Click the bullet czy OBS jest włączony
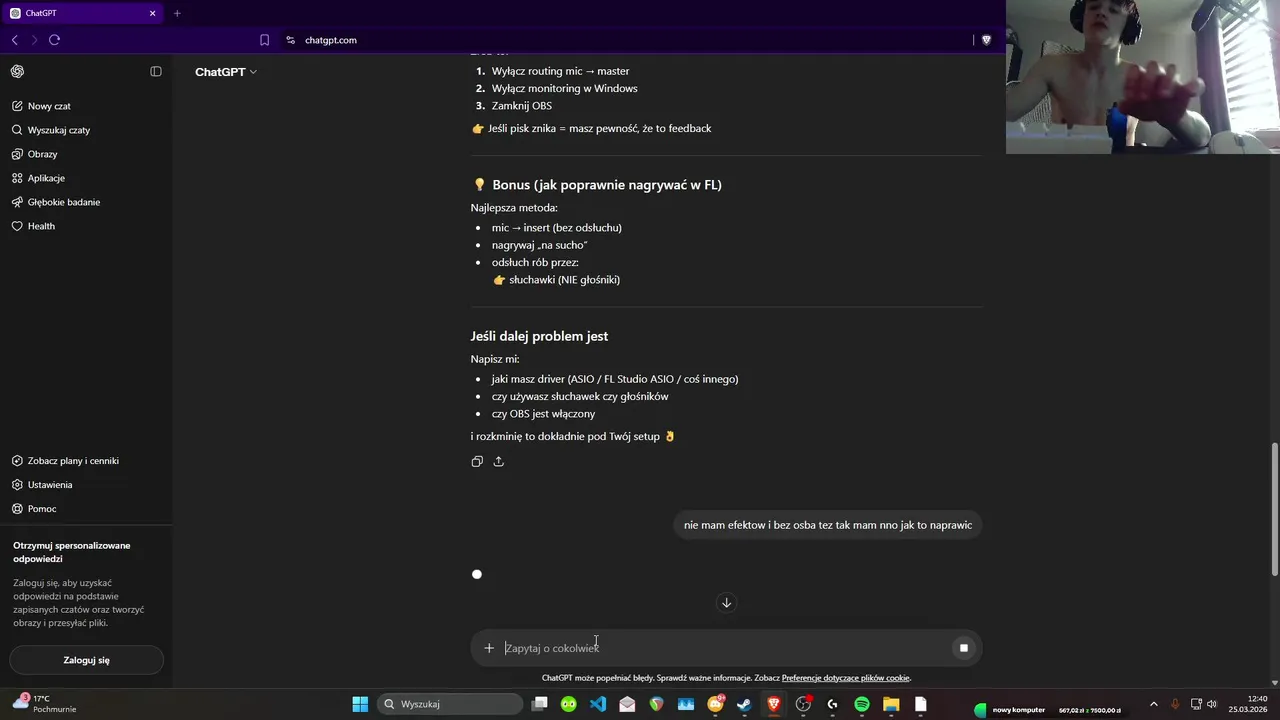The image size is (1280, 720). [543, 414]
